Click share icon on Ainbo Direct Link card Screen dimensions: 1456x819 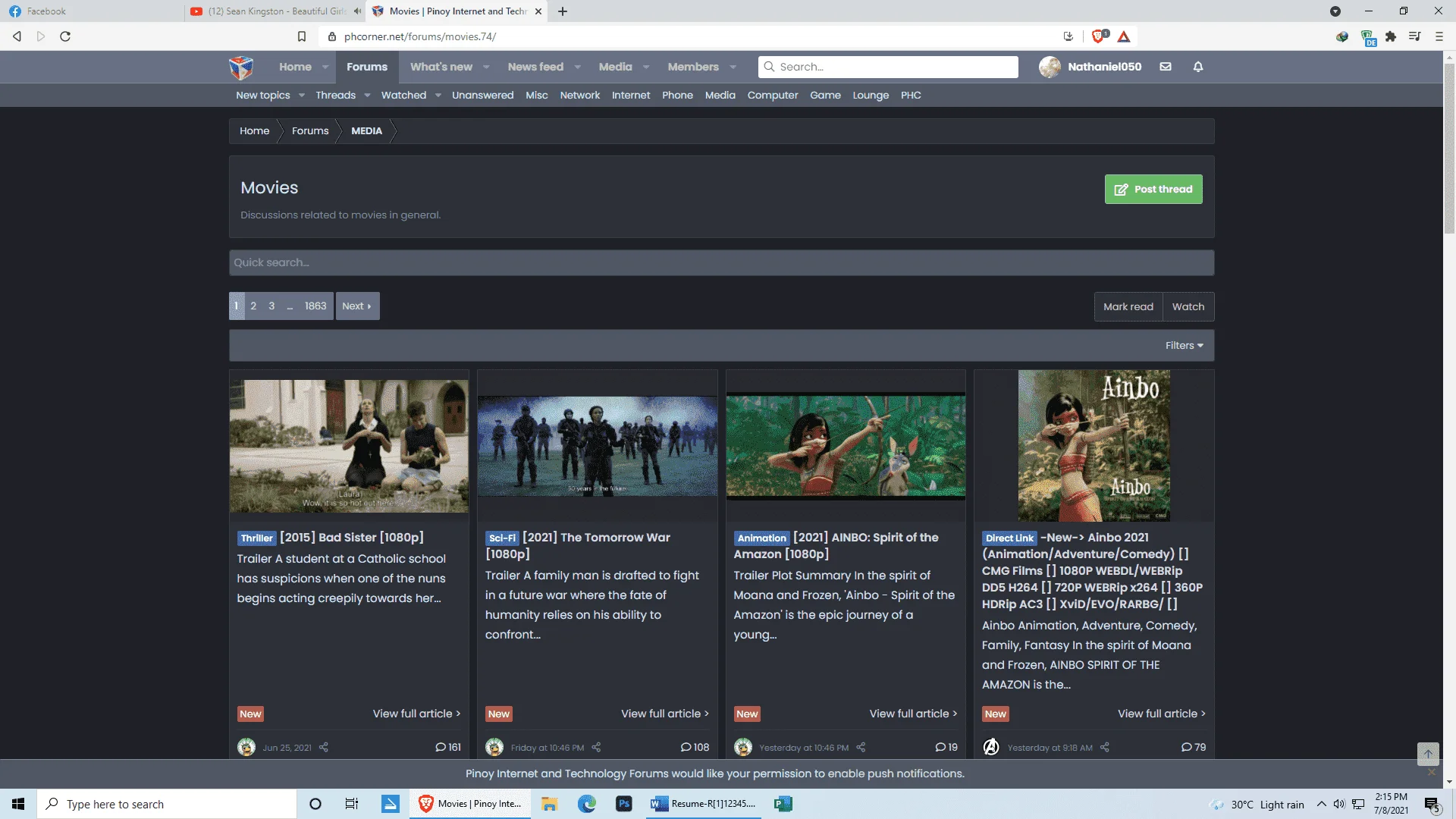(1105, 748)
